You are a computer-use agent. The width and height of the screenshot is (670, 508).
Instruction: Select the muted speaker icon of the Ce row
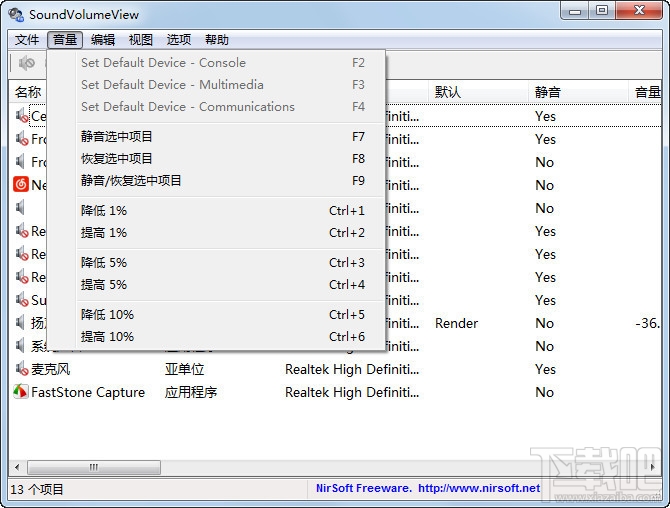(22, 116)
